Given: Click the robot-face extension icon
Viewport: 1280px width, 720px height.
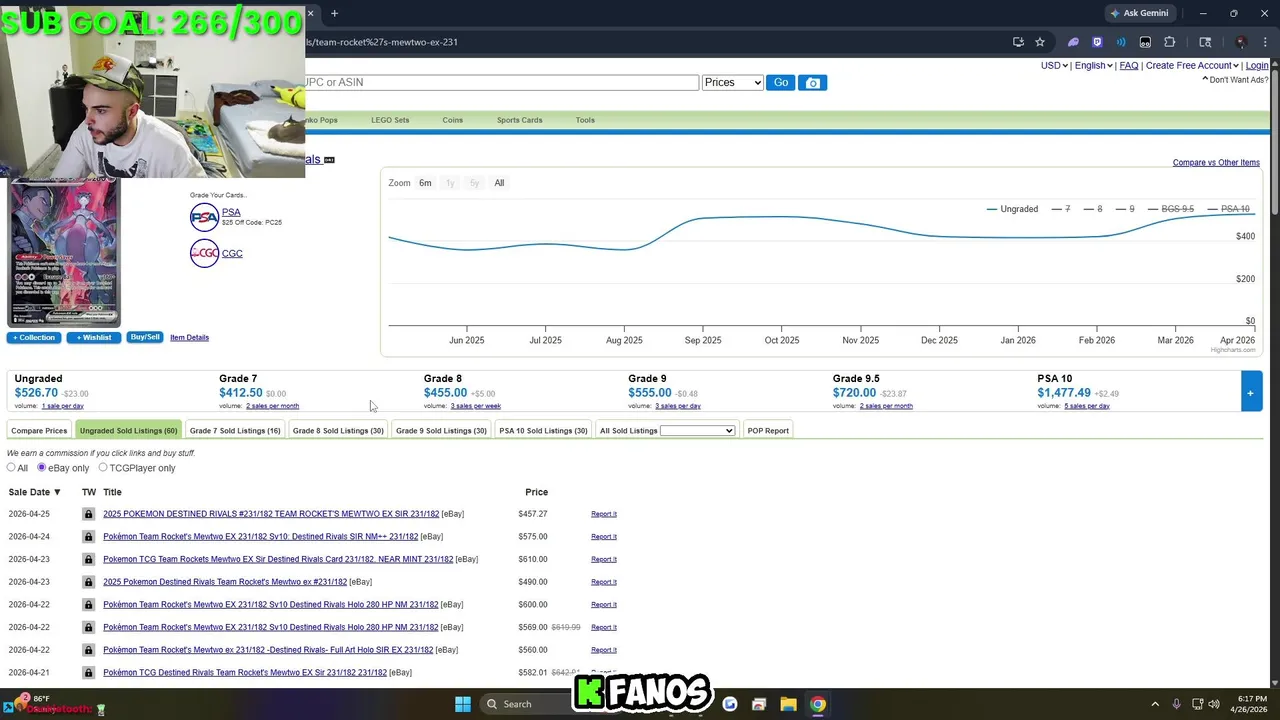Looking at the screenshot, I should point(1145,42).
